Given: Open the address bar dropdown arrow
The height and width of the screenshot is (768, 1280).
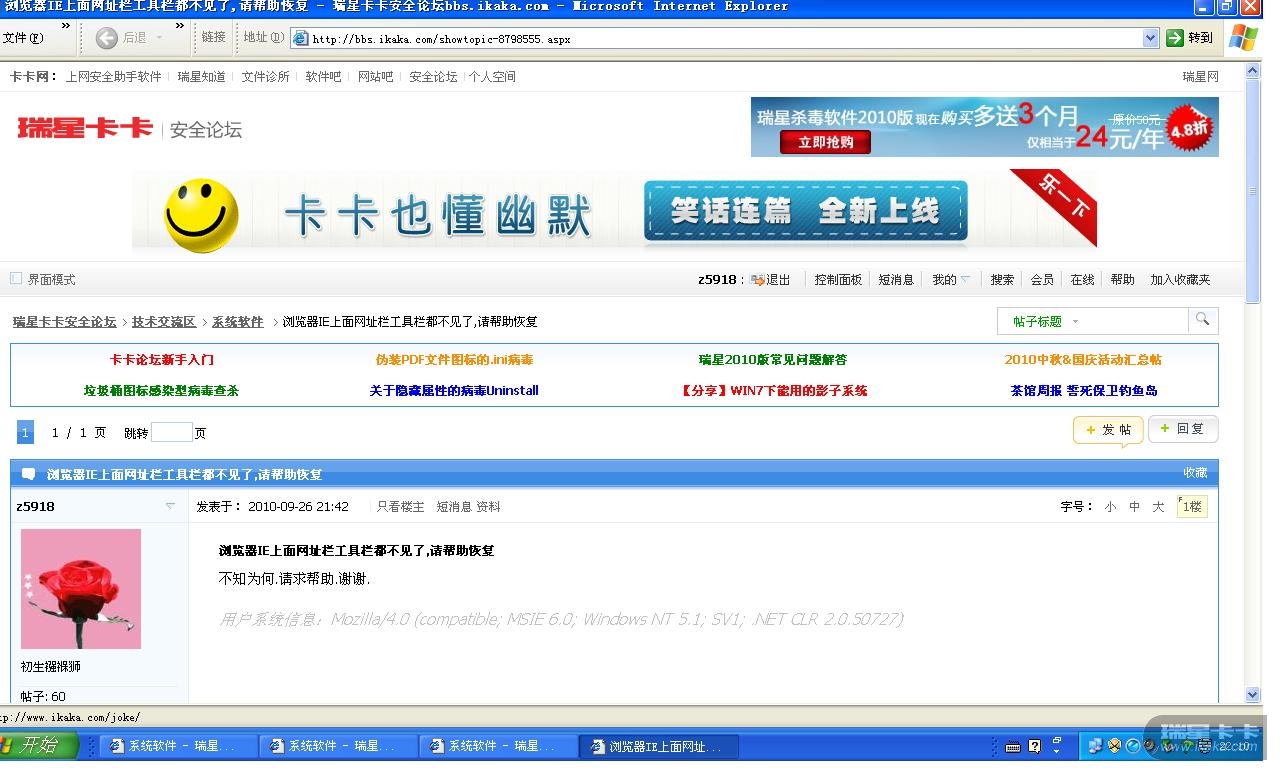Looking at the screenshot, I should [1150, 38].
